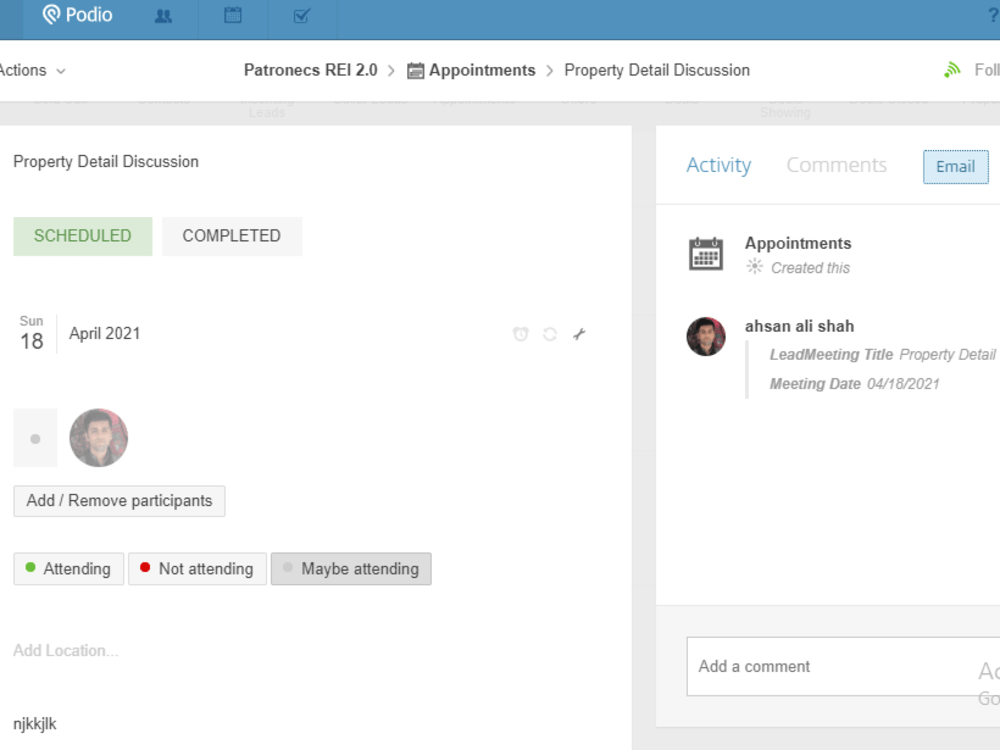Click the njkkjlk description text
Screen dimensions: 1000x750
(x=35, y=724)
